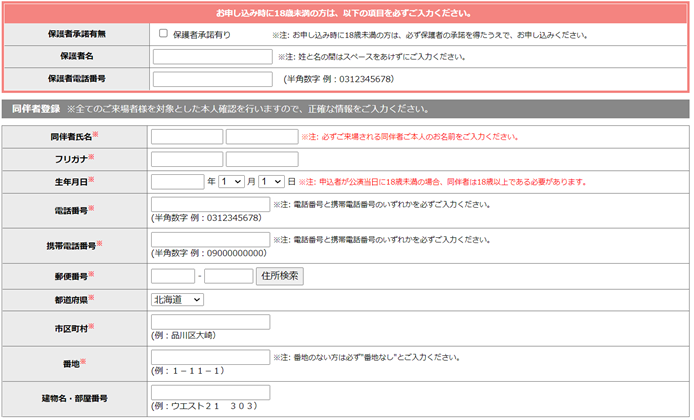Click second 同伴者氏名 name field
694x420 pixels.
262,136
